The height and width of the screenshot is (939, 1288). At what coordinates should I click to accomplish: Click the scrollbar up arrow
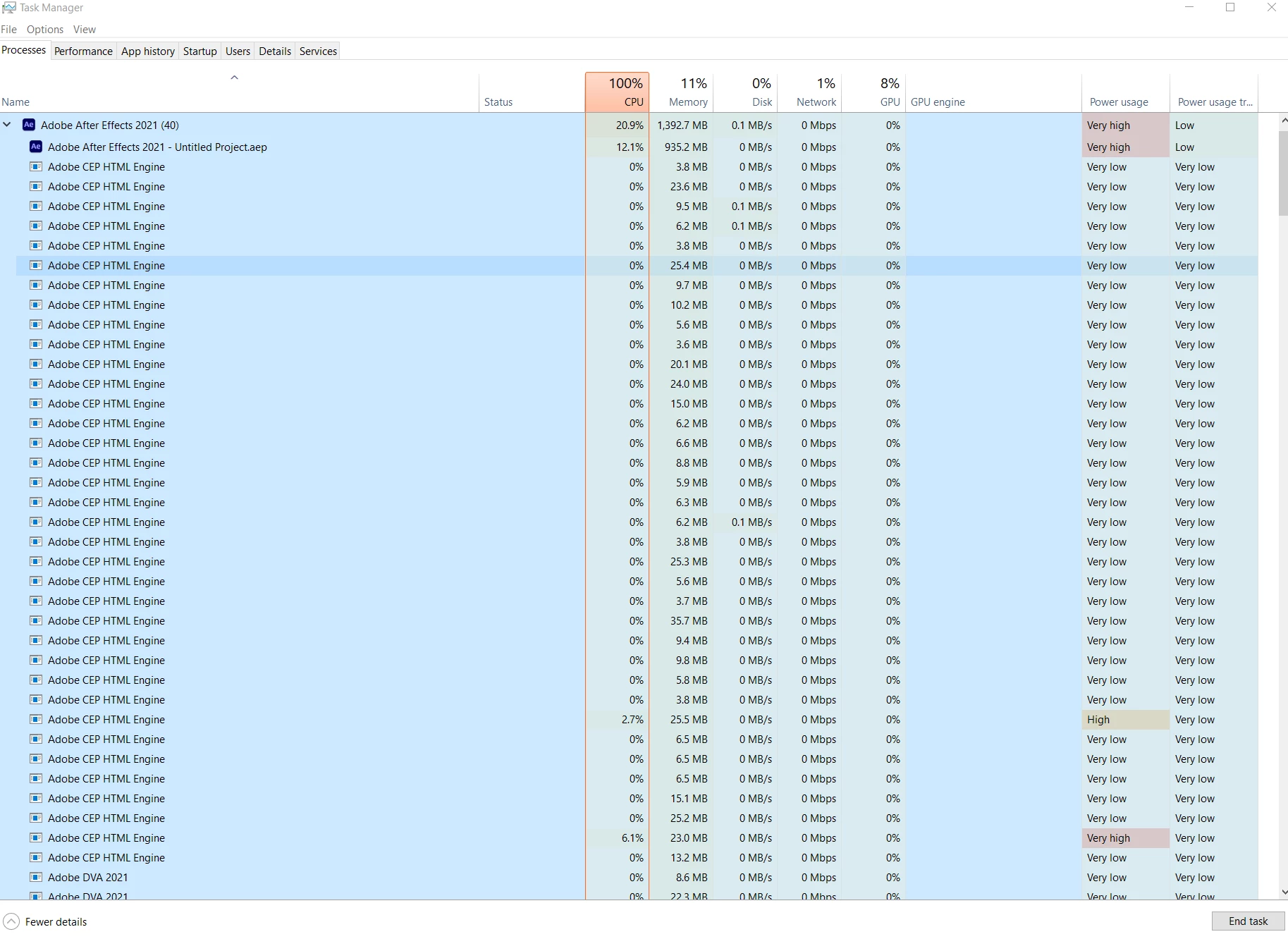pos(1283,121)
